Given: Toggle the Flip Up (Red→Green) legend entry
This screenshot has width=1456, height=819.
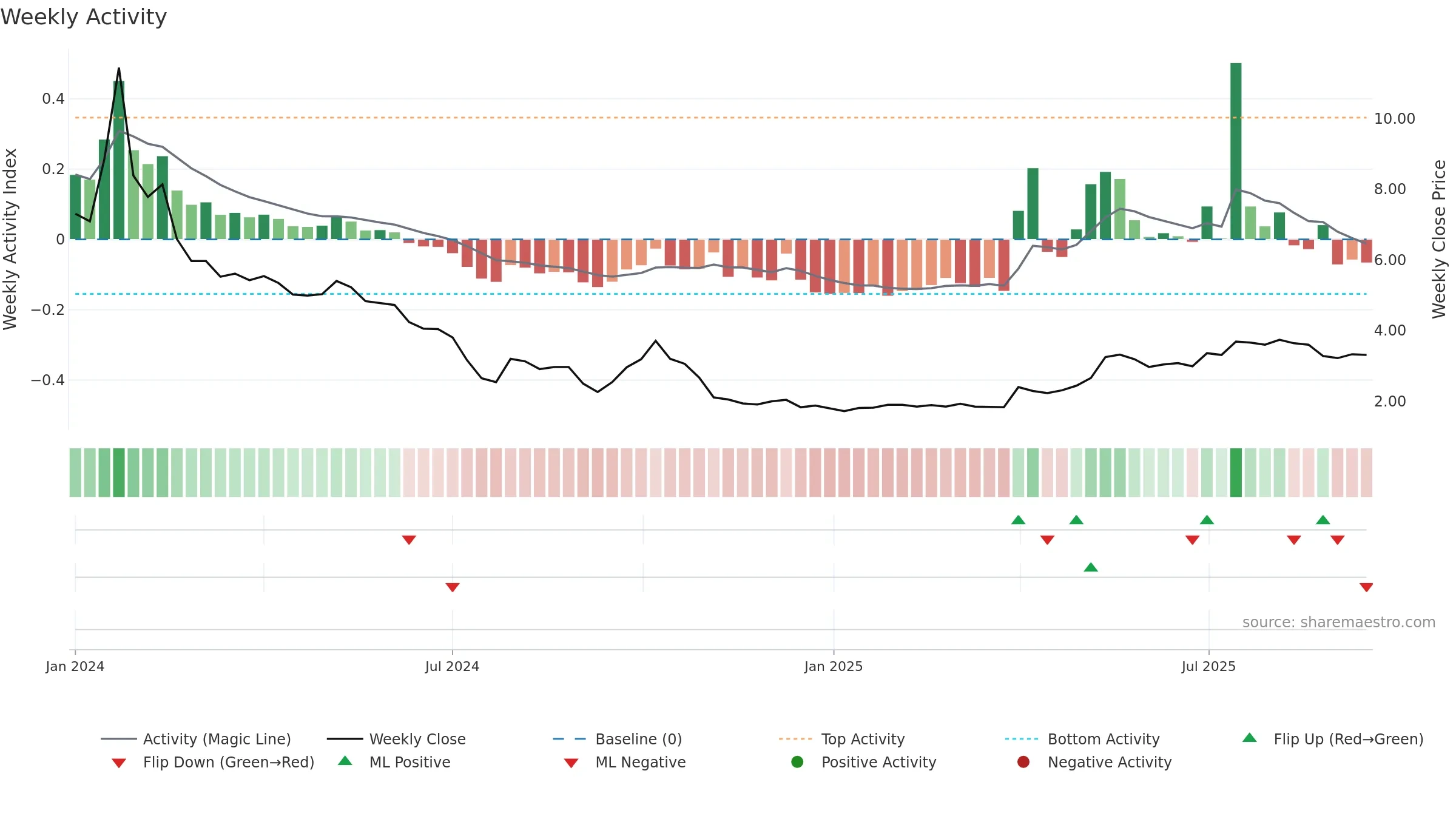Looking at the screenshot, I should 1332,739.
